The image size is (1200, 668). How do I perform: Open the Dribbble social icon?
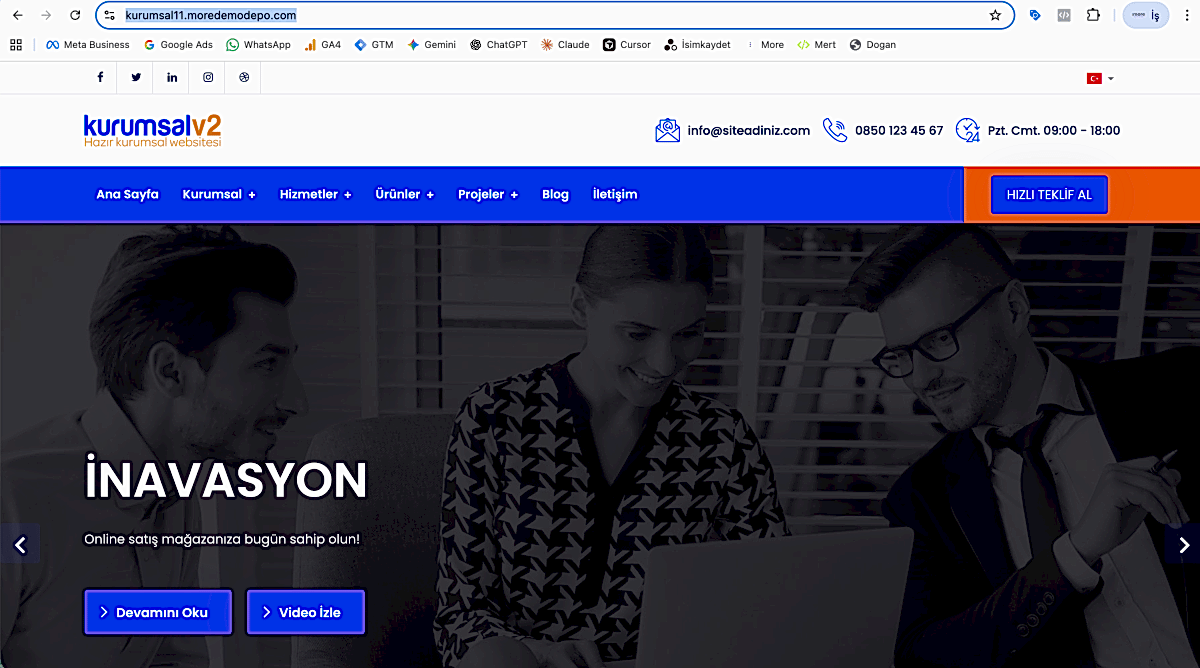click(x=244, y=78)
